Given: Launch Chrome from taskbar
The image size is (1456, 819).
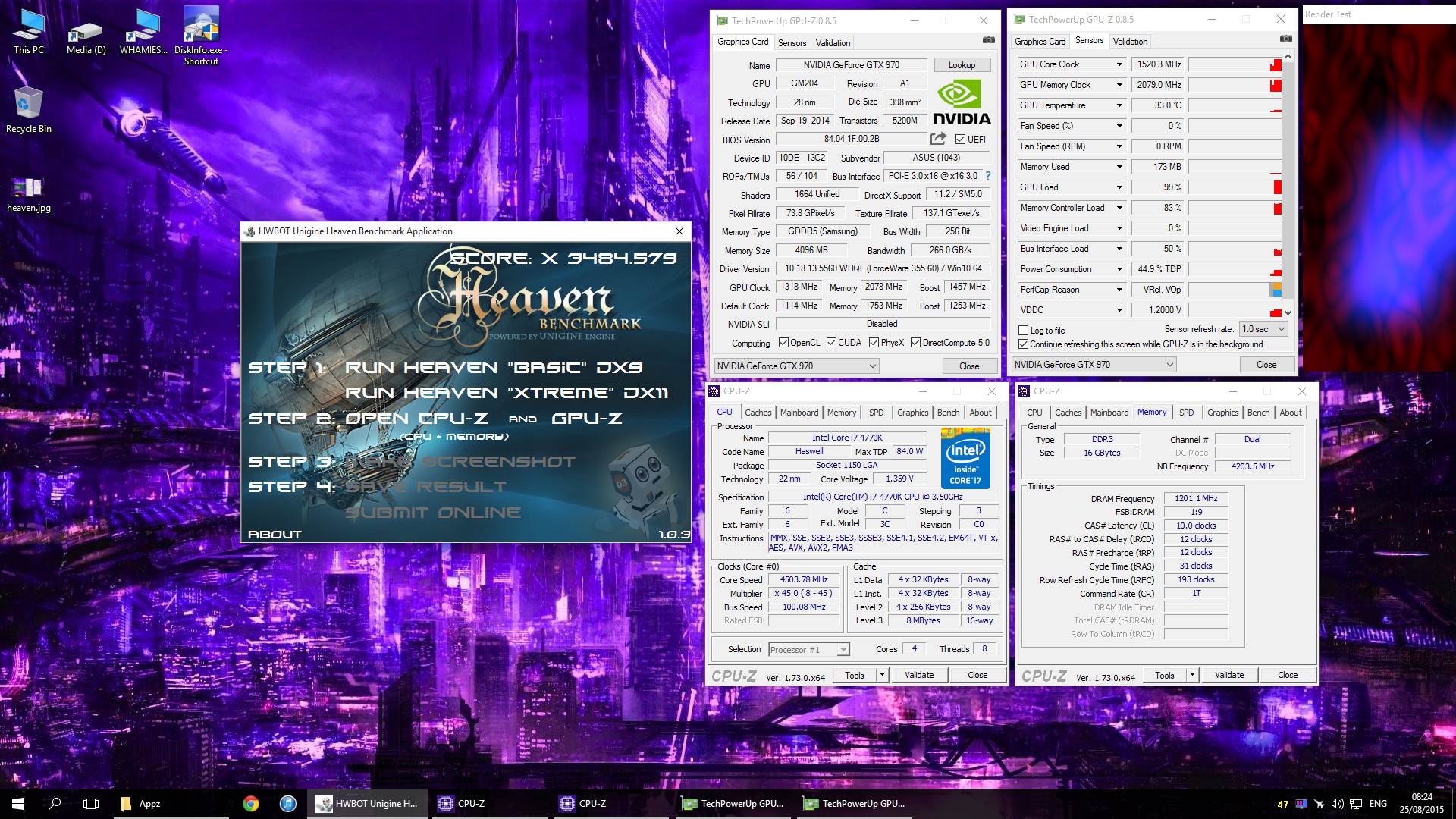Looking at the screenshot, I should 251,804.
